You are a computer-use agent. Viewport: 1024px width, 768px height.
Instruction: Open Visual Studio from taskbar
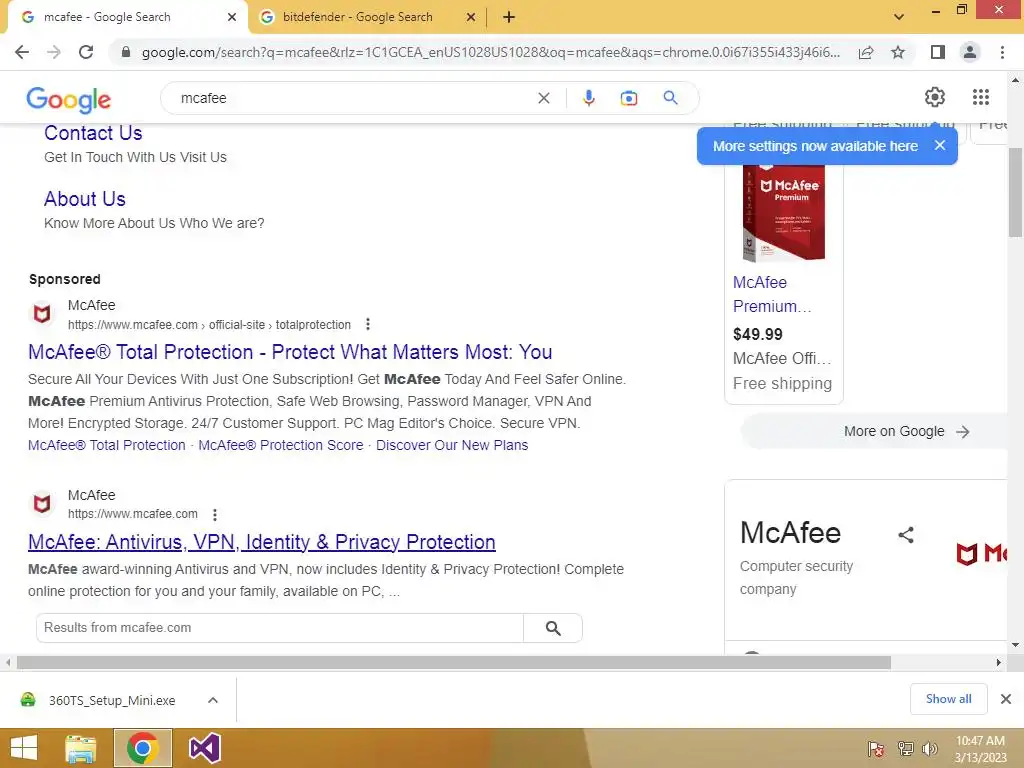click(x=204, y=748)
